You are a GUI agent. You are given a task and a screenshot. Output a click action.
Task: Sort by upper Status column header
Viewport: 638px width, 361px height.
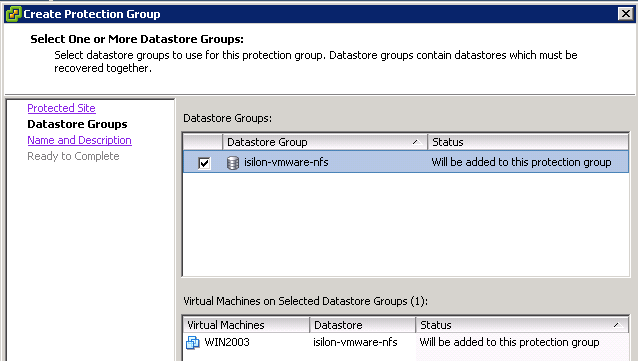coord(528,142)
